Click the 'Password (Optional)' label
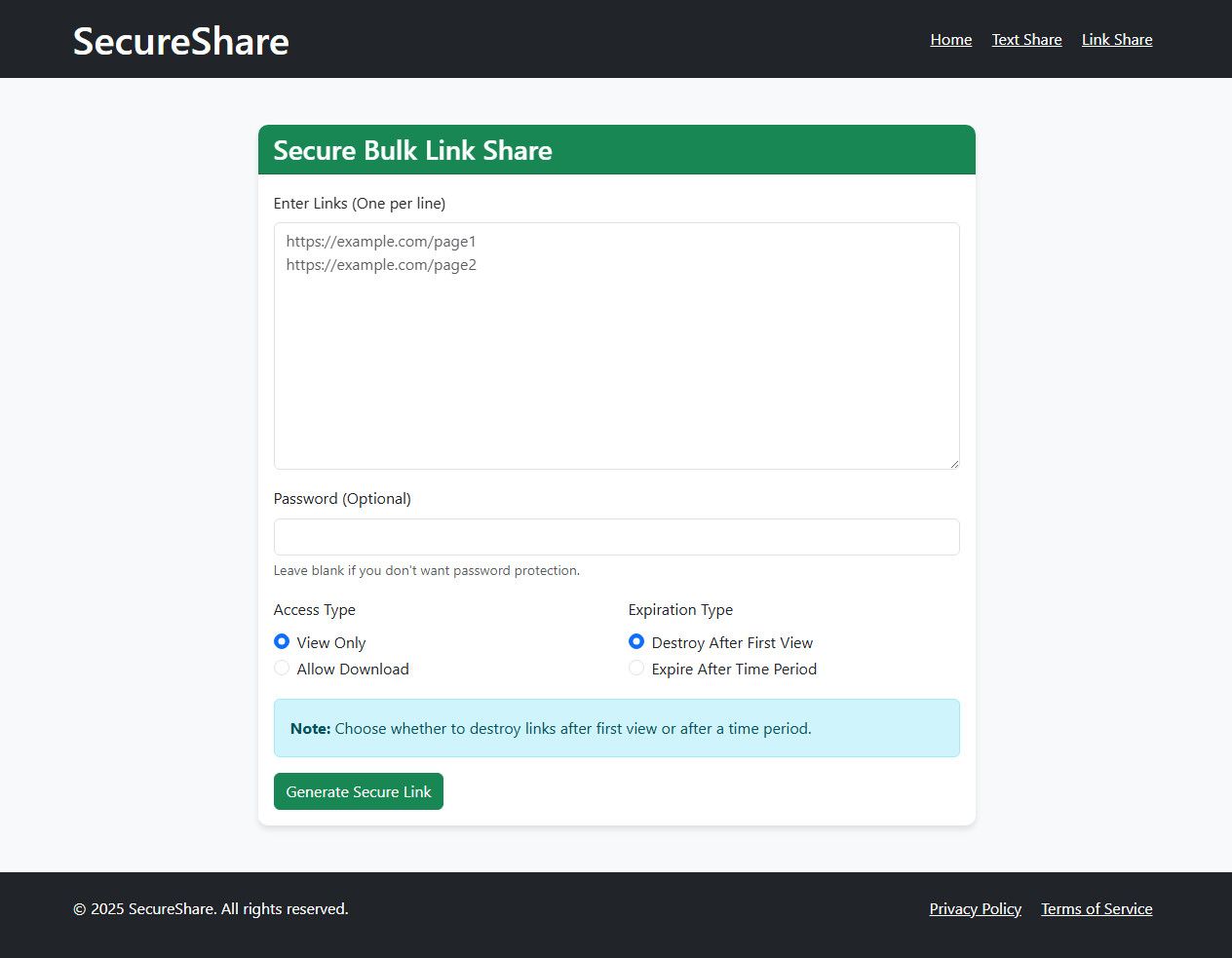This screenshot has height=958, width=1232. (x=342, y=499)
